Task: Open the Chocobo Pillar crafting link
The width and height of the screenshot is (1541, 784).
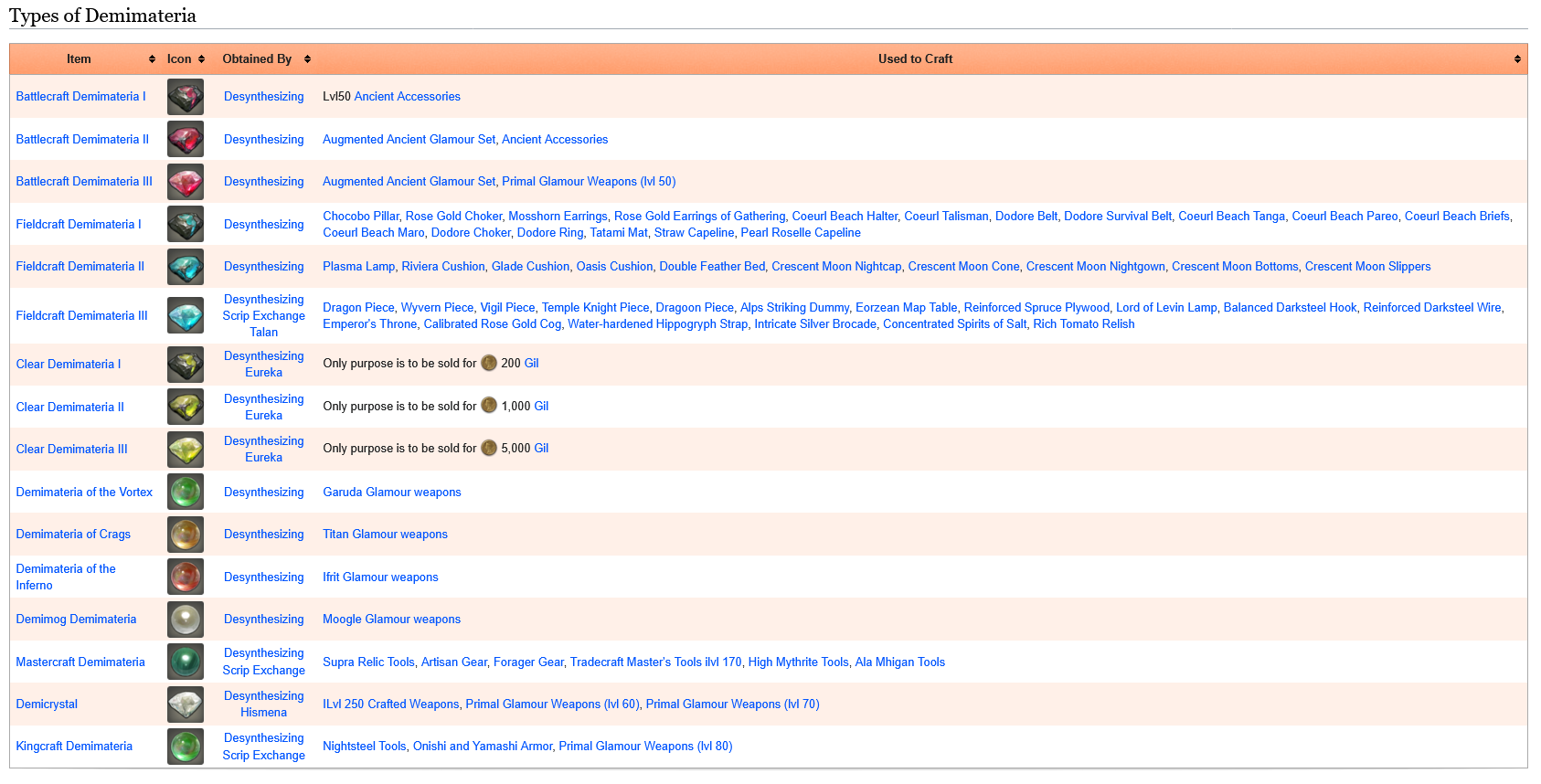Action: (361, 217)
